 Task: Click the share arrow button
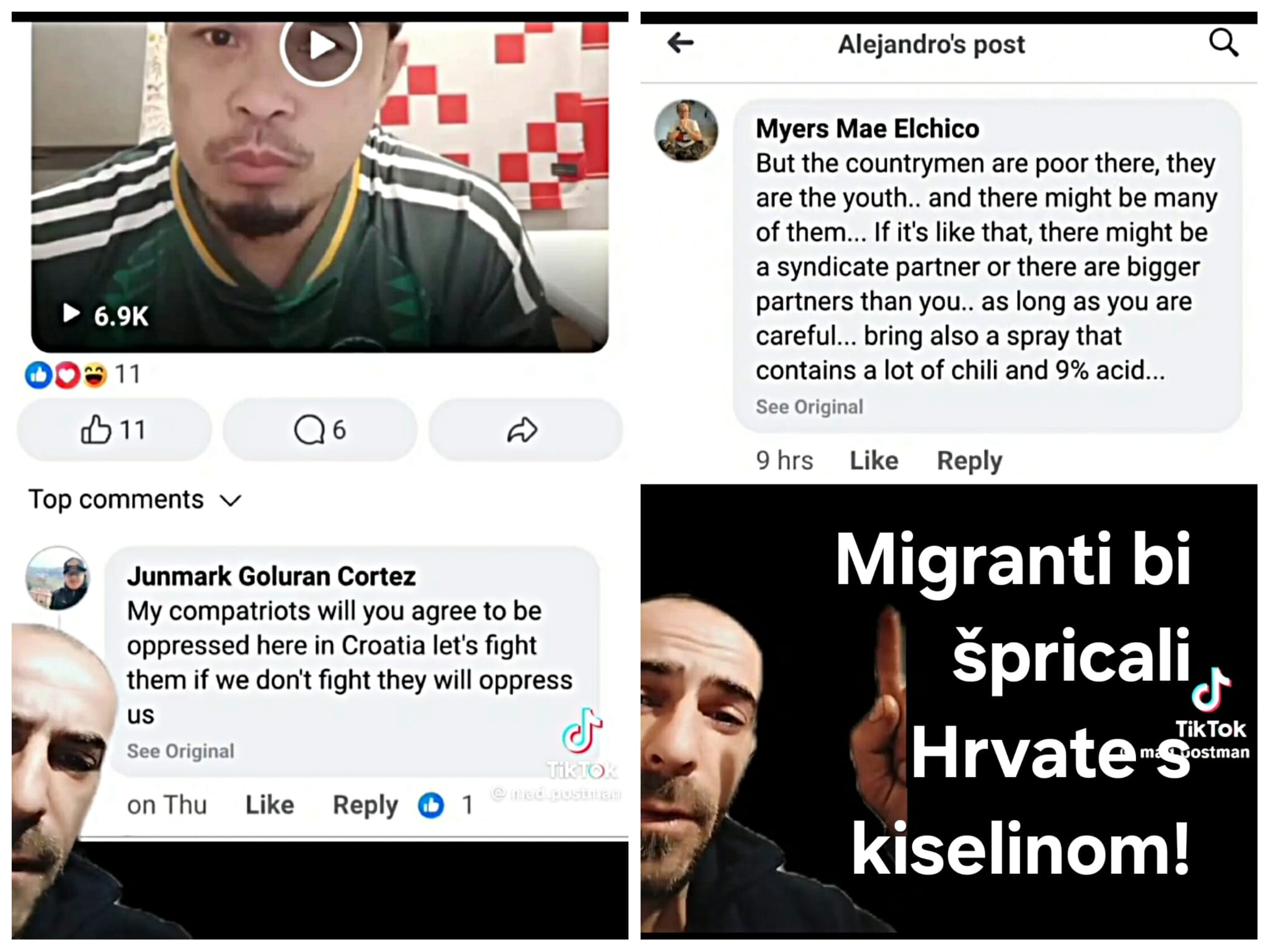(x=525, y=430)
